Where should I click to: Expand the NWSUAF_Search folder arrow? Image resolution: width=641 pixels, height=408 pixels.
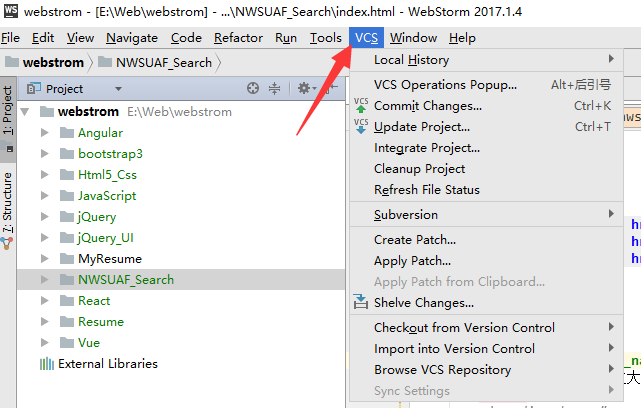[x=45, y=280]
